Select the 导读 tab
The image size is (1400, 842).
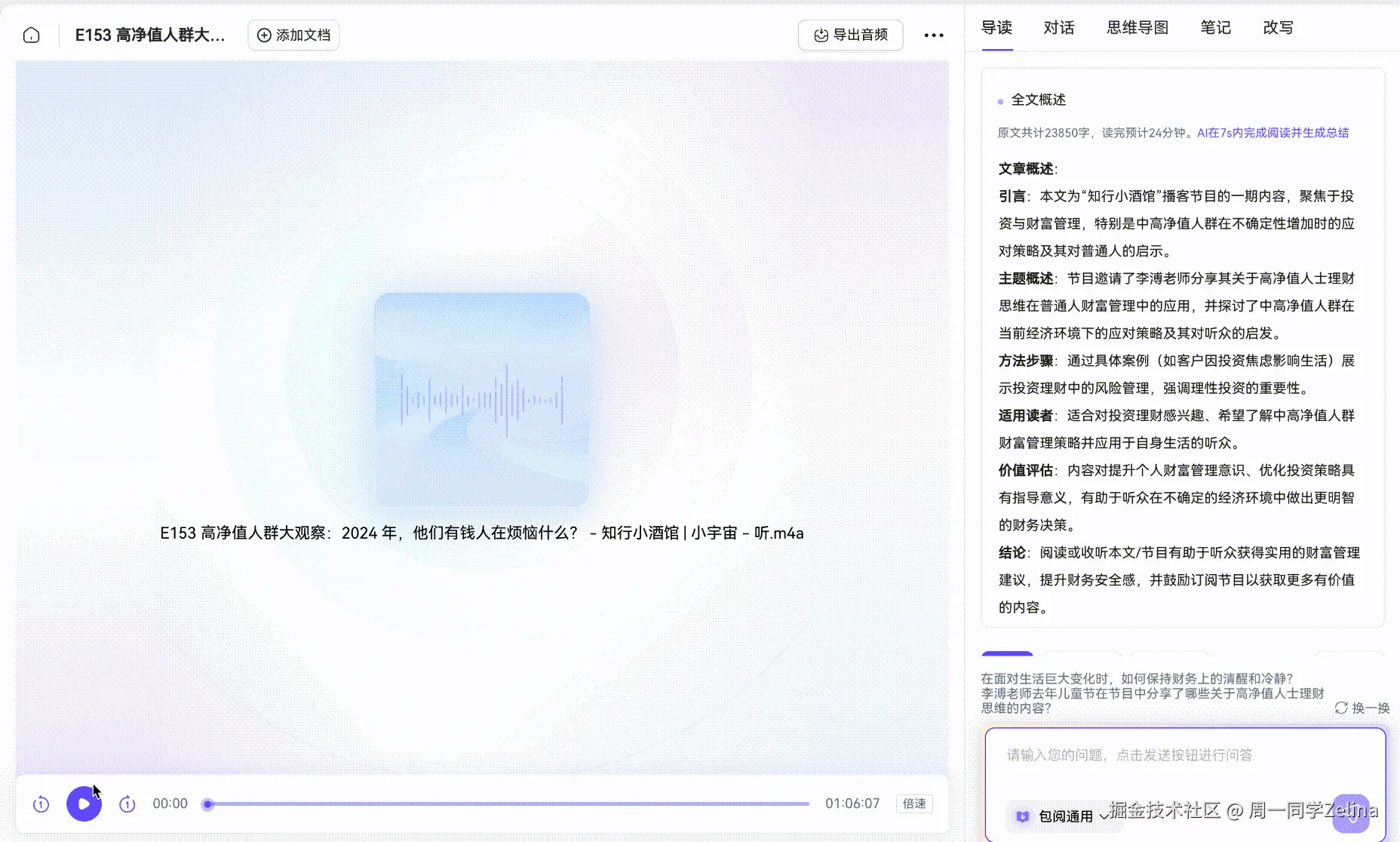tap(996, 27)
